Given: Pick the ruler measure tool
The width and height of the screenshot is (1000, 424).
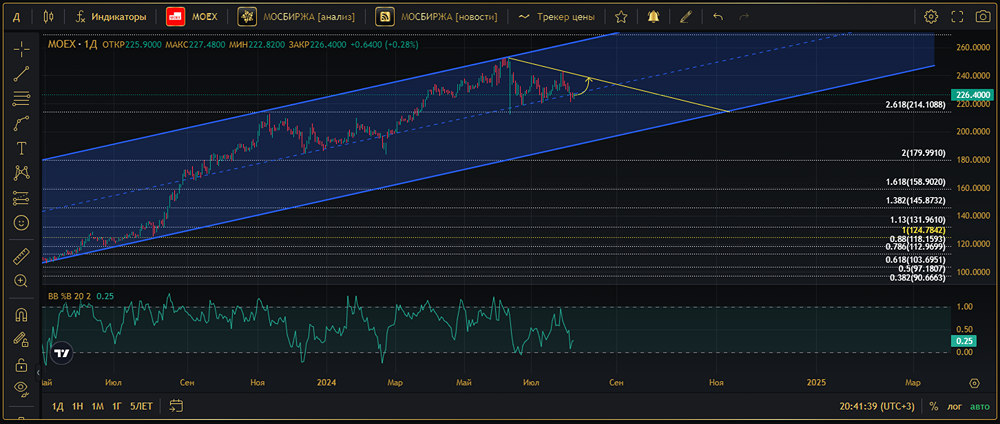Looking at the screenshot, I should [21, 256].
